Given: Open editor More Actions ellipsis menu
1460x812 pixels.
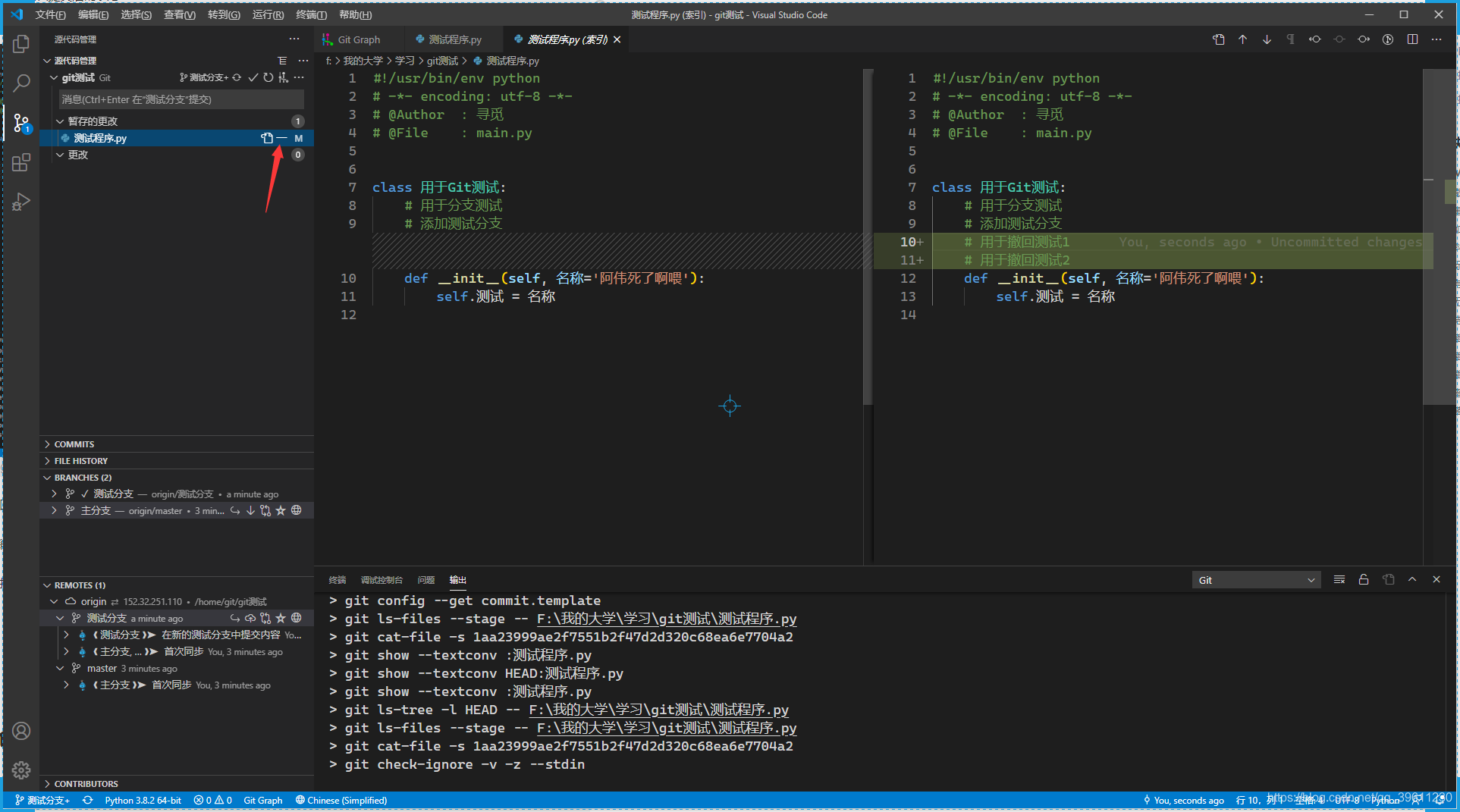Looking at the screenshot, I should 1436,39.
